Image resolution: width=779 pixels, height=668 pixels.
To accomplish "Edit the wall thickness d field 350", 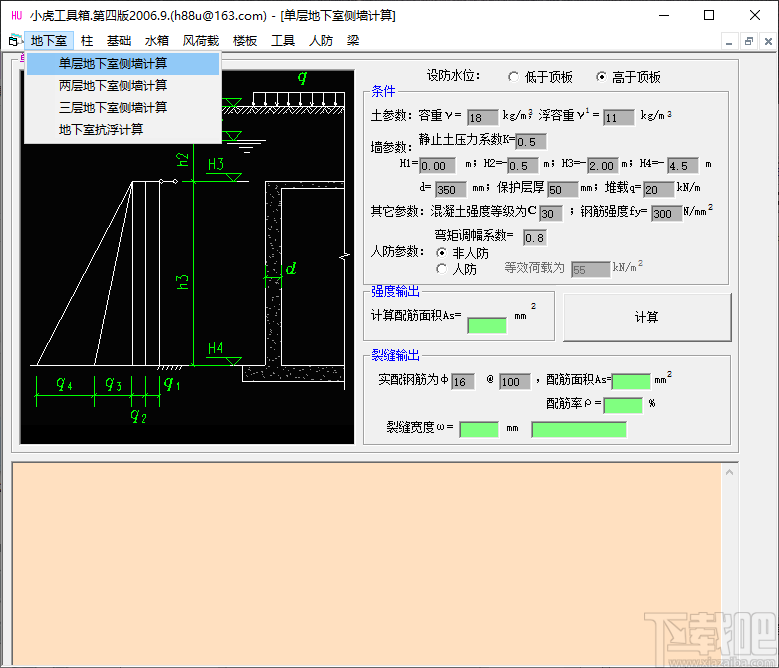I will pyautogui.click(x=451, y=190).
